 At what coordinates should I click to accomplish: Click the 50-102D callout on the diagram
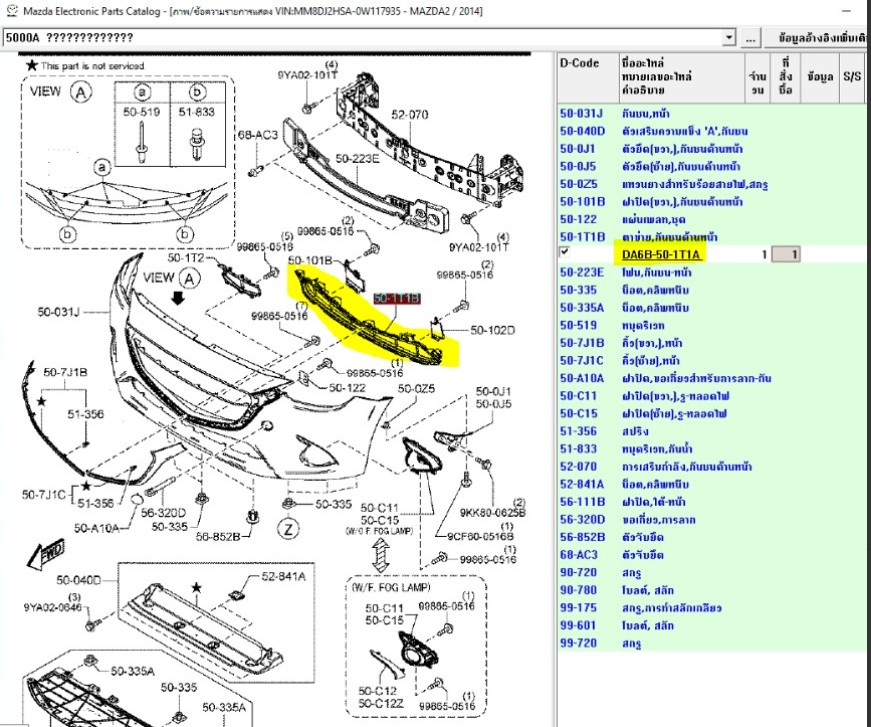[x=492, y=330]
